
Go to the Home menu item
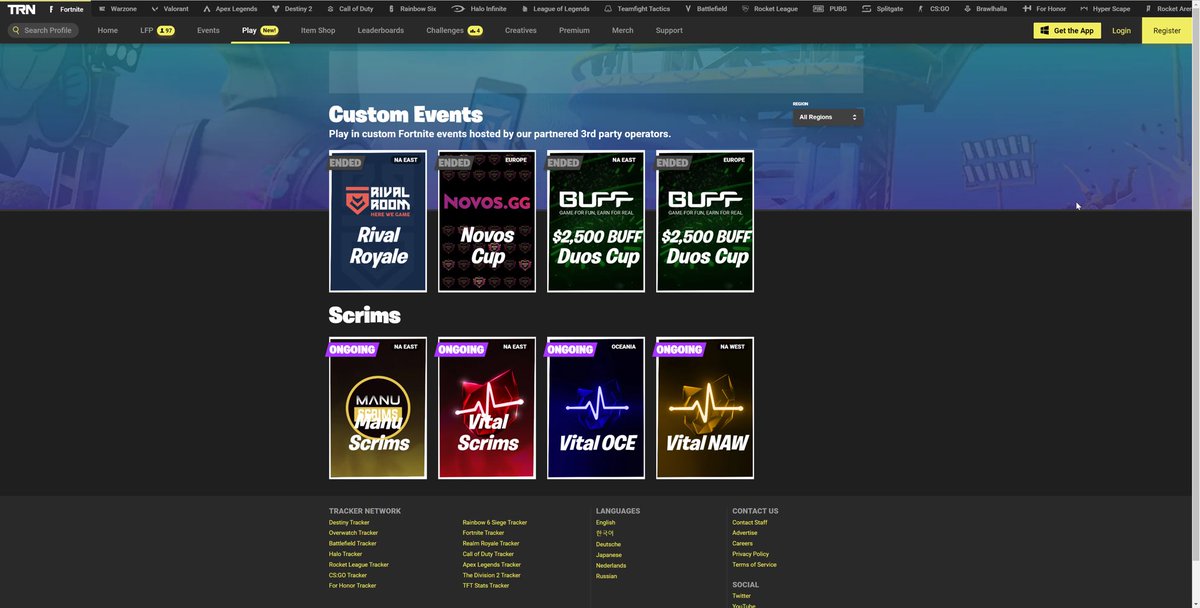click(107, 30)
